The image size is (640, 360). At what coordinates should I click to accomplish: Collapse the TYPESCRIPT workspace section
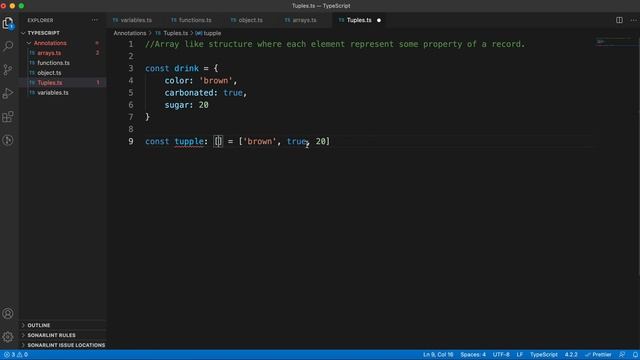[x=43, y=33]
